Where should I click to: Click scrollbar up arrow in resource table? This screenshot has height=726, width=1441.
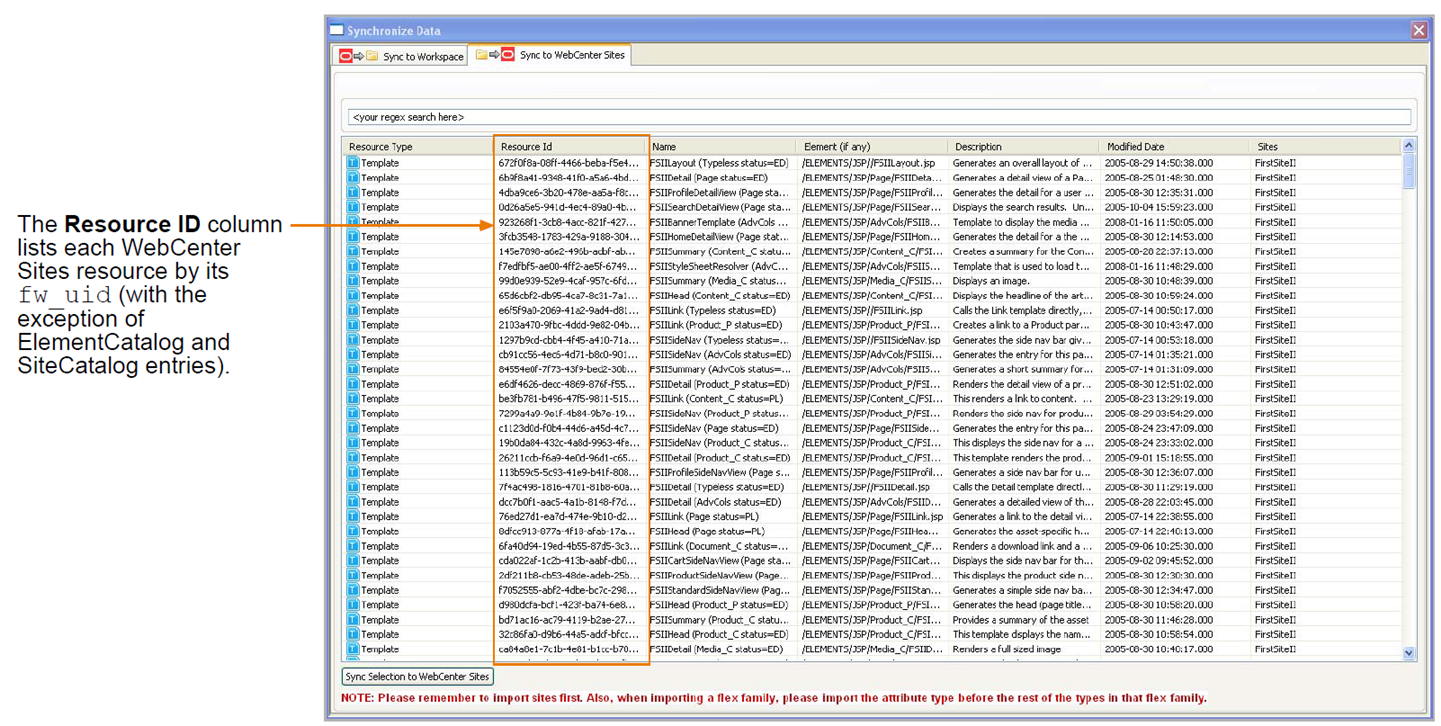[x=1409, y=146]
